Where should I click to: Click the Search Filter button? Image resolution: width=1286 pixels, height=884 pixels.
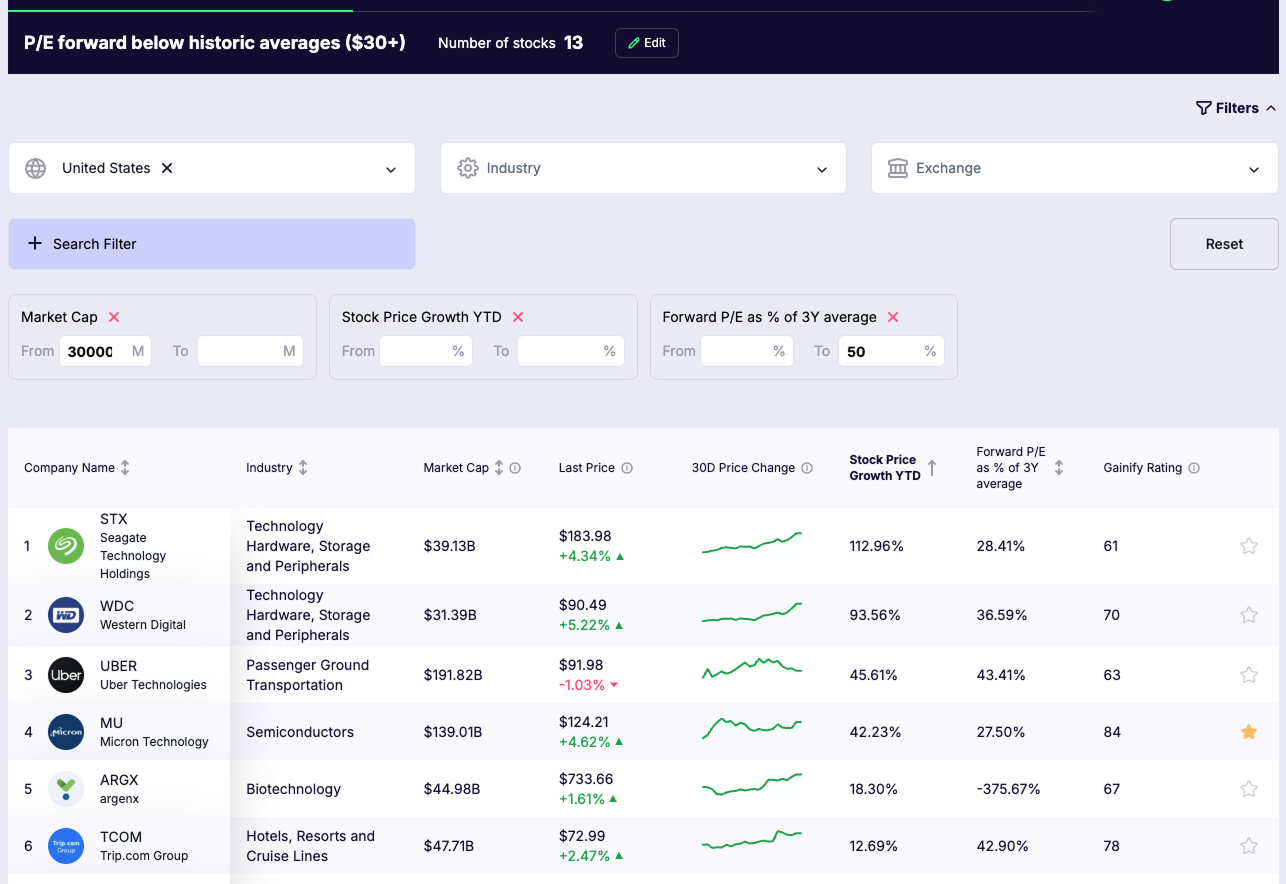212,244
